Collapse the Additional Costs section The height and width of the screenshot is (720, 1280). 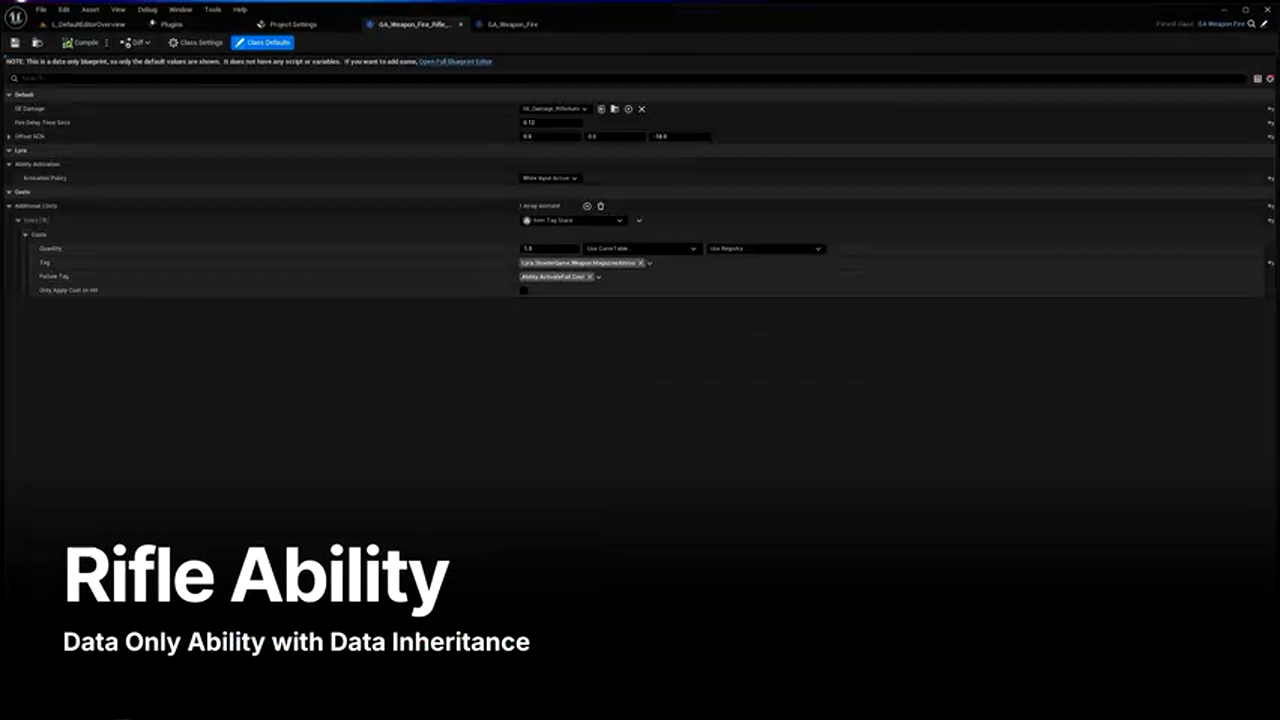(x=9, y=206)
